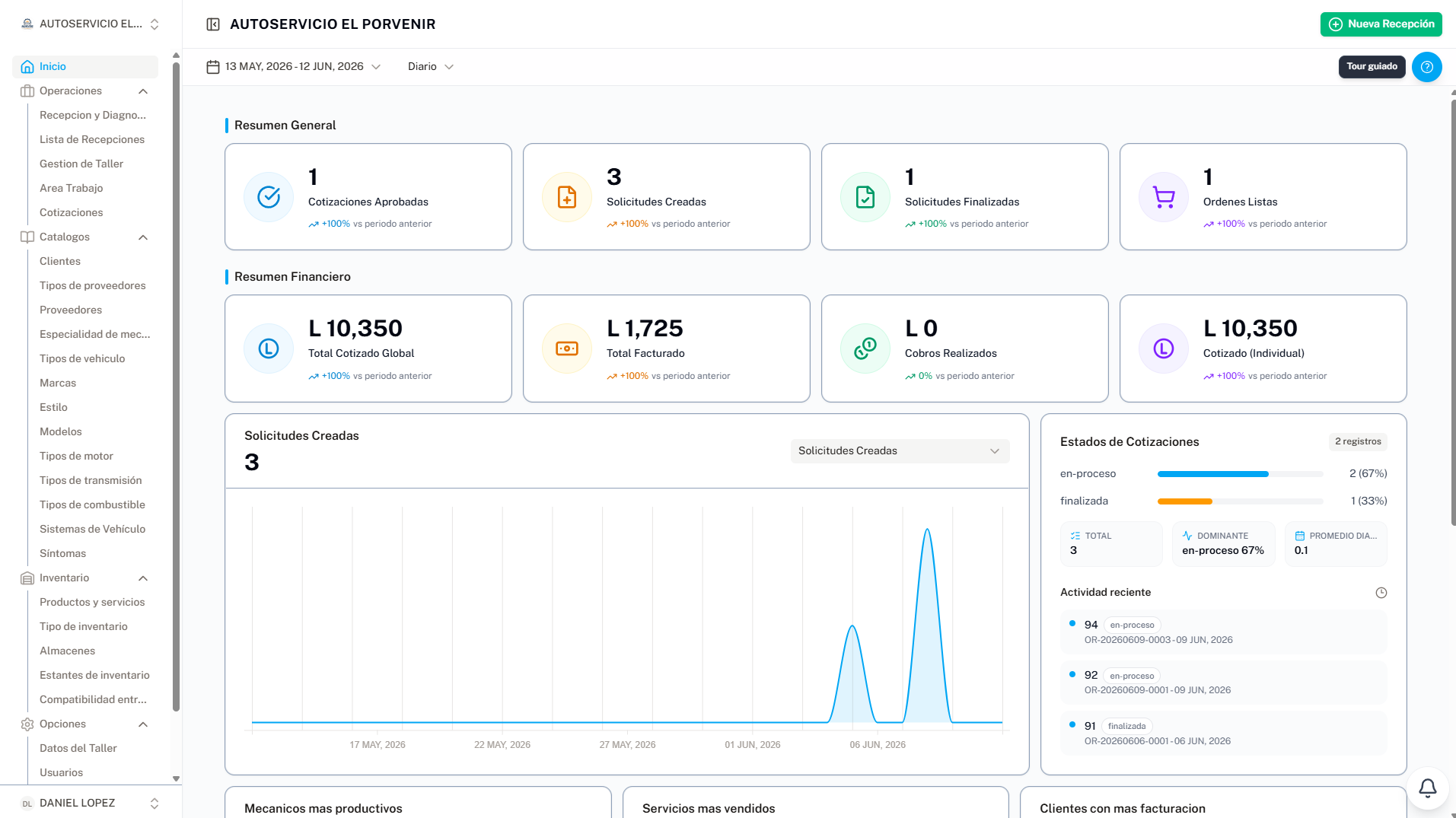Screen dimensions: 1456x818
Task: Open Cotizaciones in sidebar
Action: [x=72, y=213]
